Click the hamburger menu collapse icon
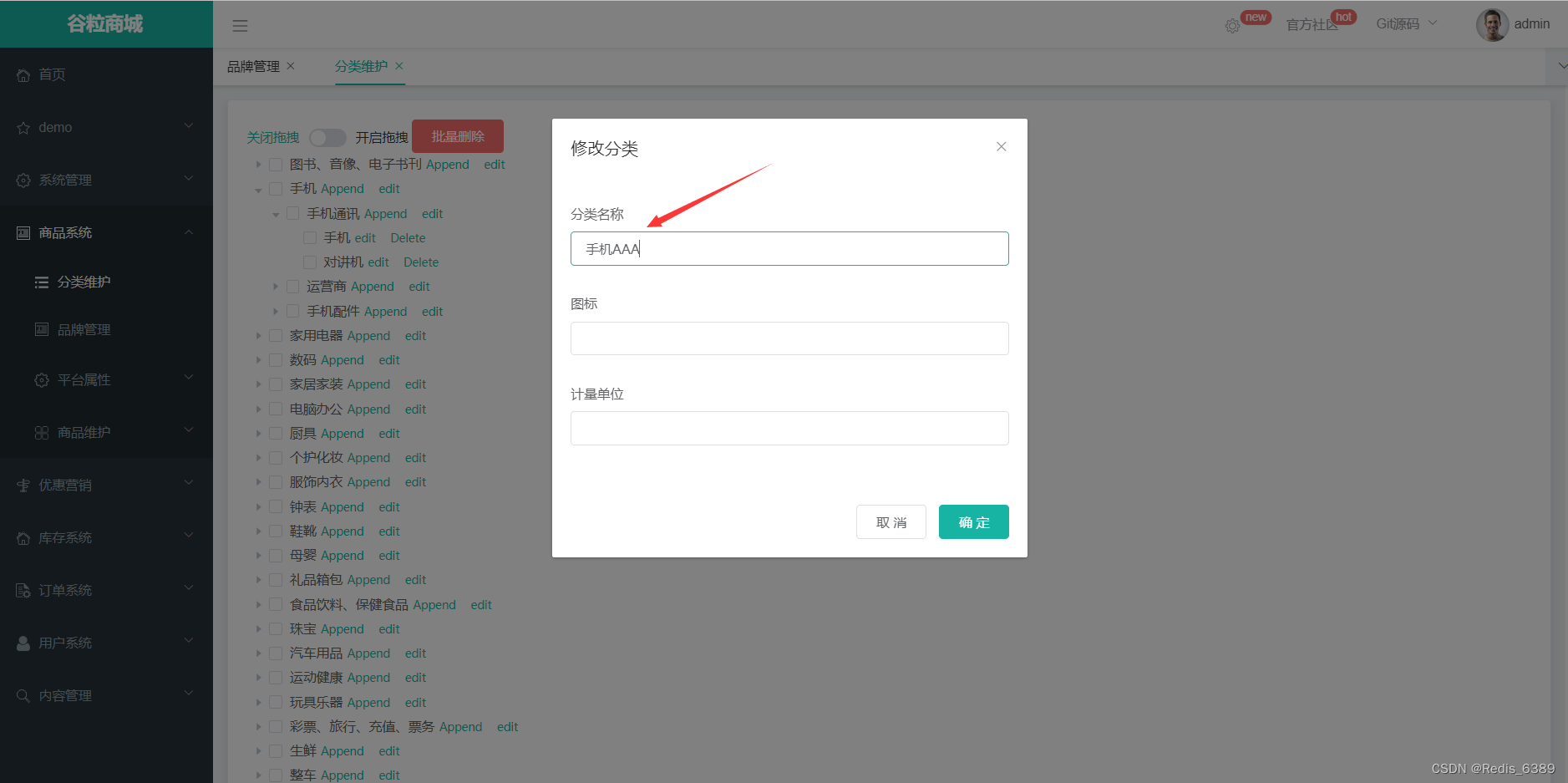The image size is (1568, 783). pos(240,26)
